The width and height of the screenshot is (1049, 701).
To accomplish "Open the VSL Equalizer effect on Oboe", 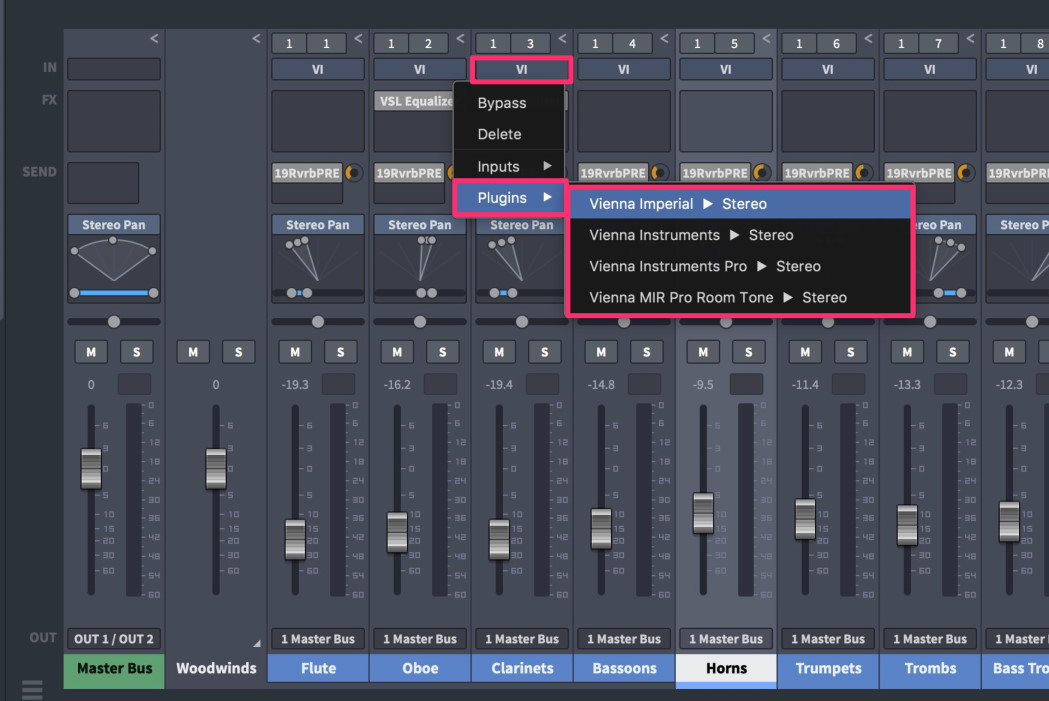I will pos(413,102).
